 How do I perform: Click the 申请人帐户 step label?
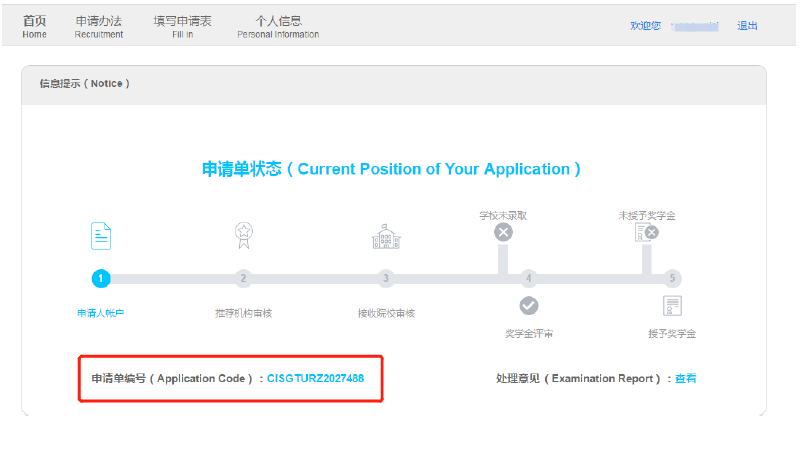click(101, 313)
